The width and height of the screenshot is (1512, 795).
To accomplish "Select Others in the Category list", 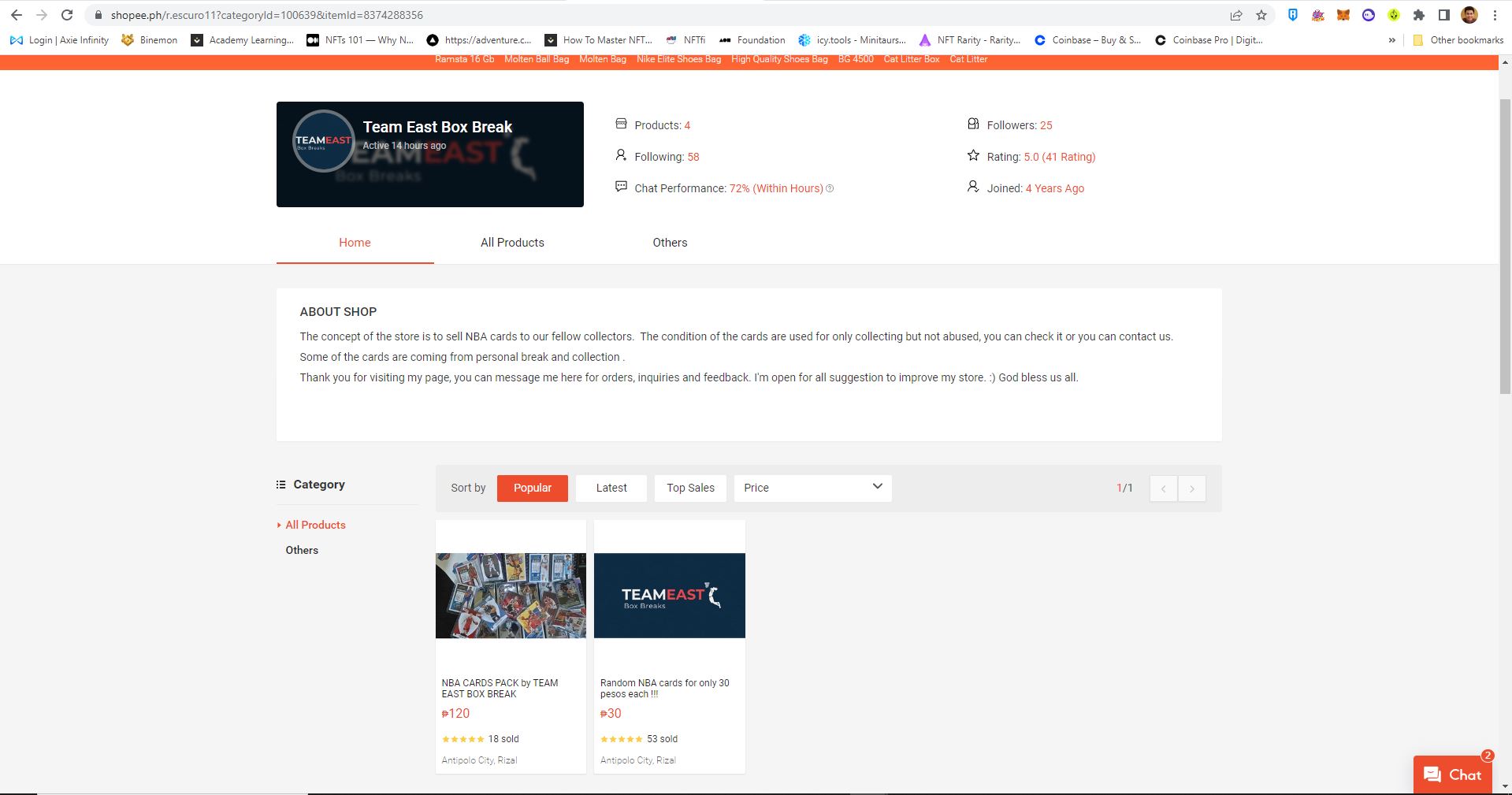I will coord(302,550).
